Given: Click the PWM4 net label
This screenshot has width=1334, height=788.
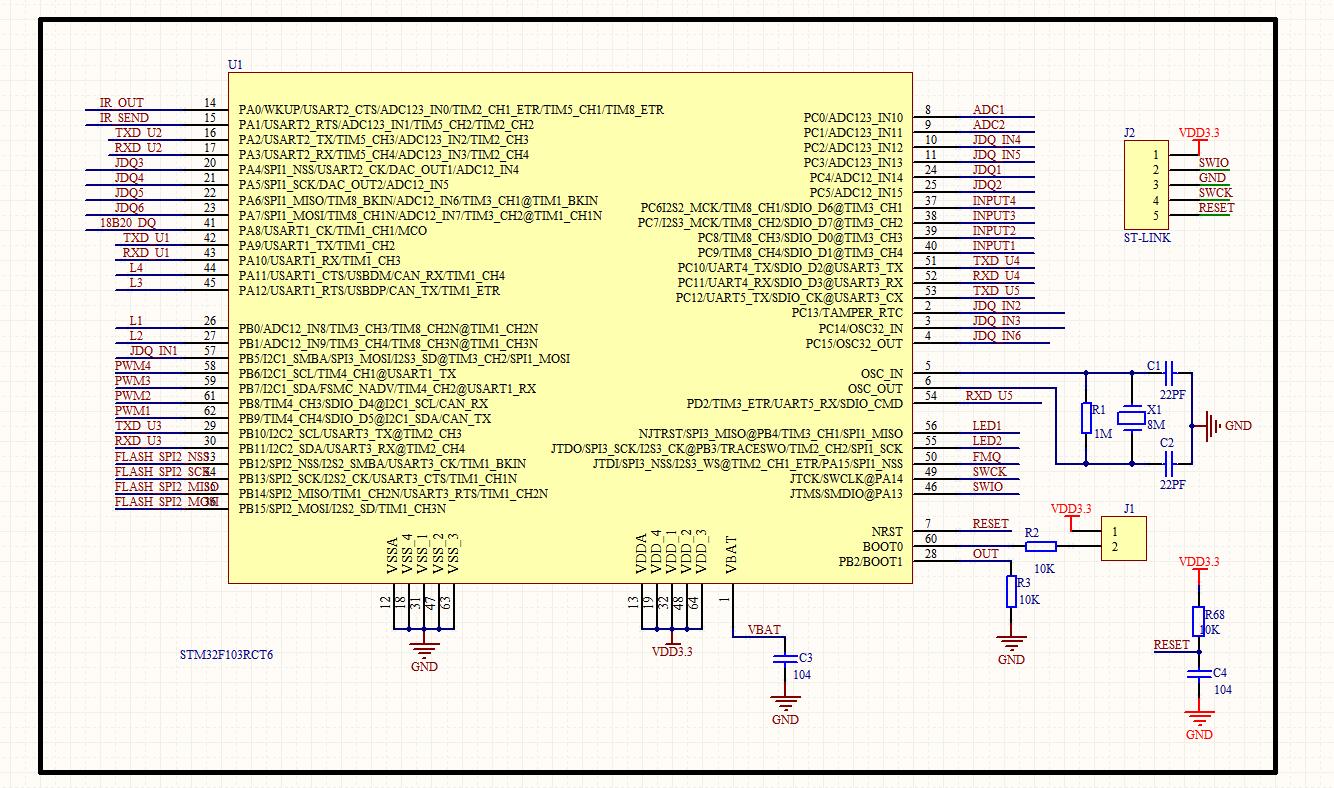Looking at the screenshot, I should (x=133, y=366).
